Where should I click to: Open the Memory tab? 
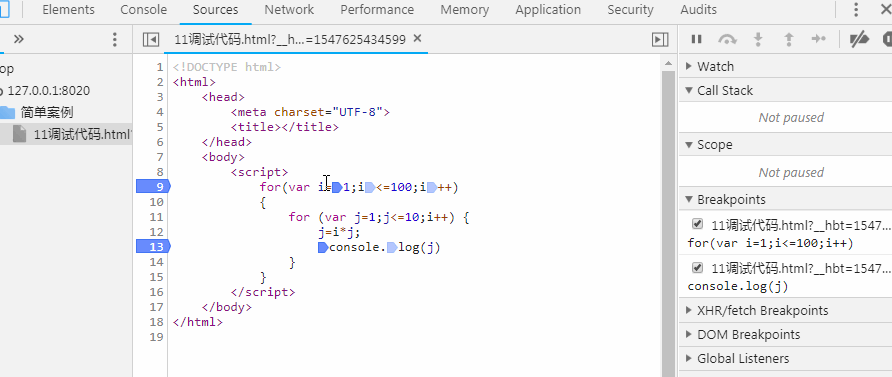(x=465, y=10)
